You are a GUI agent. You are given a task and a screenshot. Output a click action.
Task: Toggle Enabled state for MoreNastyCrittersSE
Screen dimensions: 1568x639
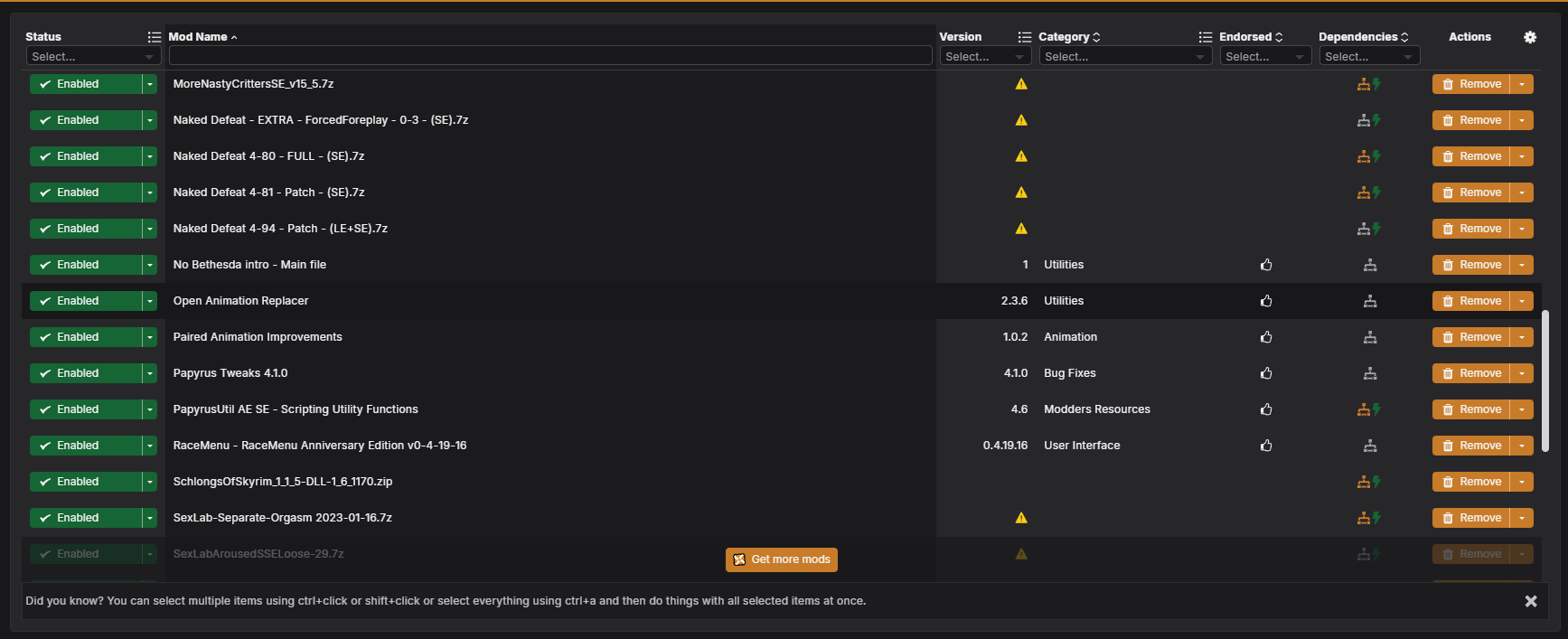86,84
